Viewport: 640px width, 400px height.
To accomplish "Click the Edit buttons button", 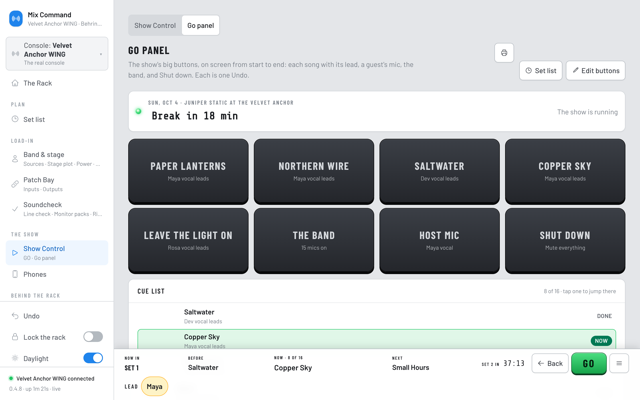I will (x=596, y=71).
